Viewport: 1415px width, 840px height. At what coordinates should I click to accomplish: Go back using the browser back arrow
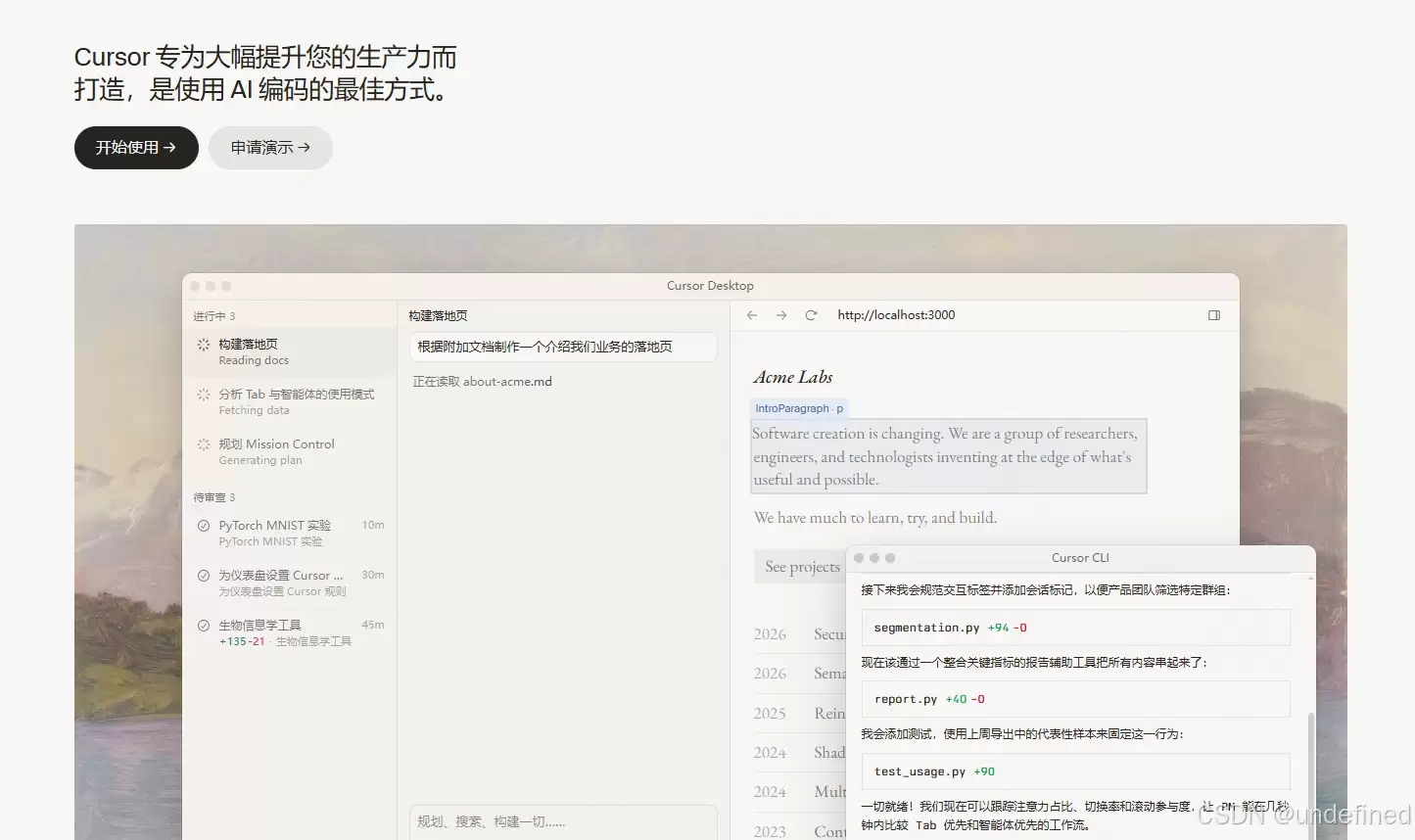(752, 315)
